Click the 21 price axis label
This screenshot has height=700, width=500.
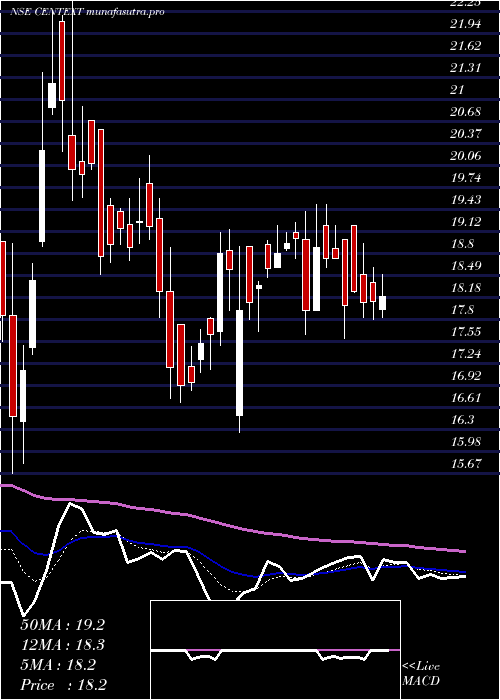(x=458, y=90)
